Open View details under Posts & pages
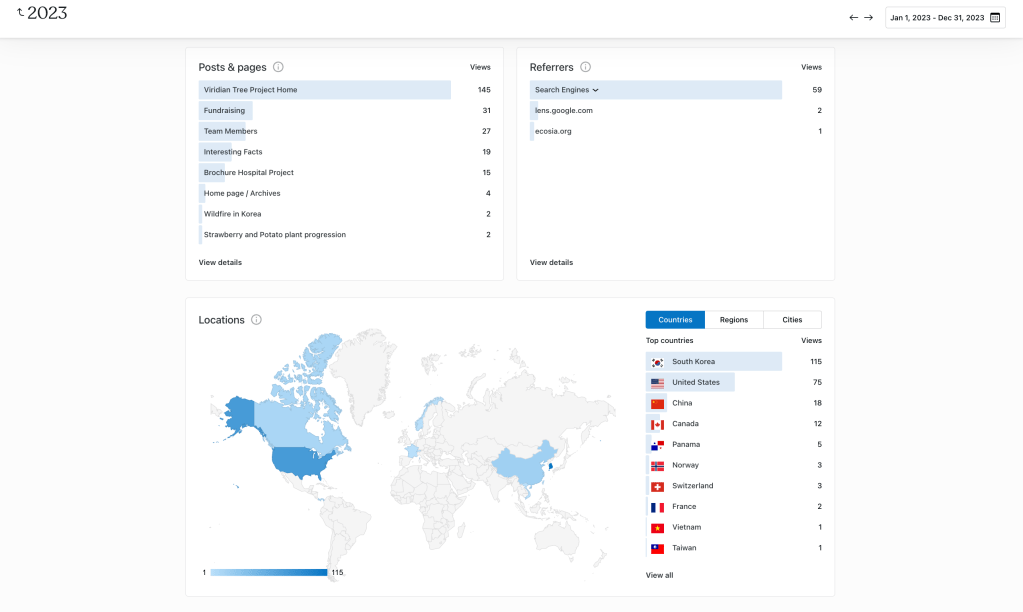This screenshot has width=1023, height=612. [220, 262]
